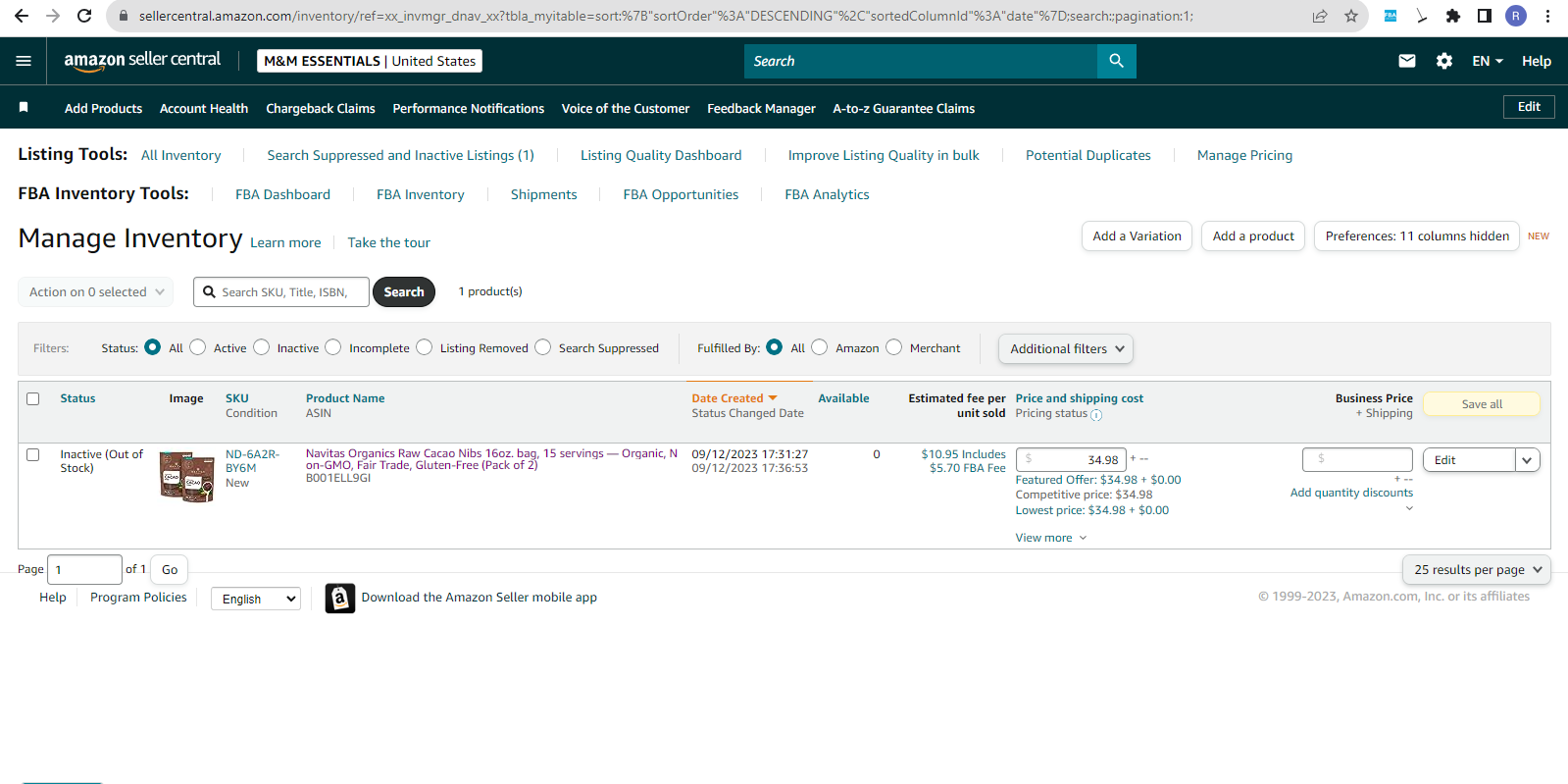The height and width of the screenshot is (784, 1568).
Task: Click the Amazon Seller Central logo
Action: (x=142, y=61)
